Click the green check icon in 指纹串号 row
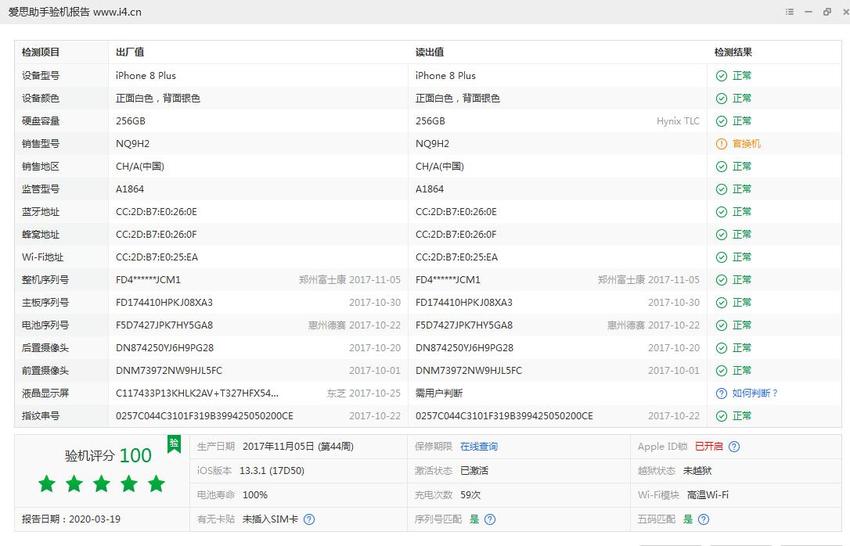The height and width of the screenshot is (546, 850). (721, 416)
